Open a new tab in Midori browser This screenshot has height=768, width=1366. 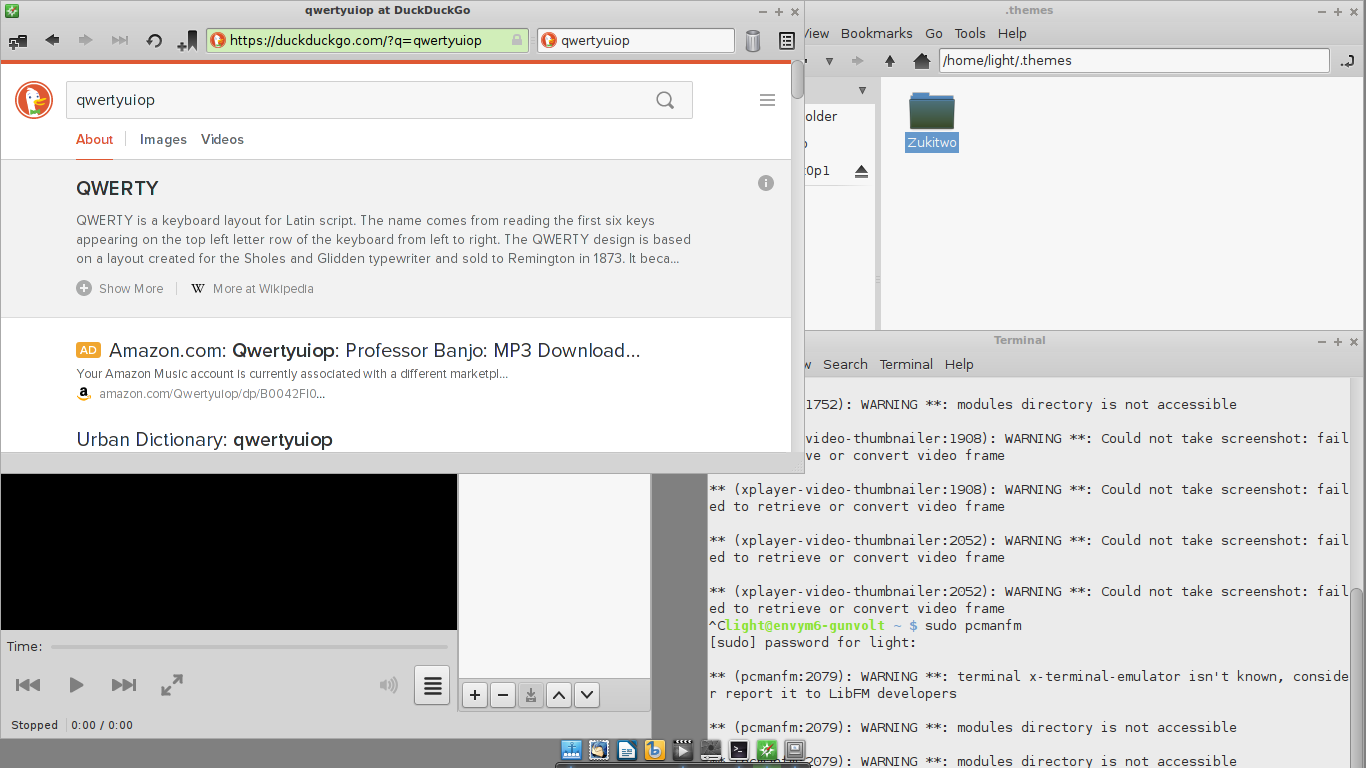[x=18, y=41]
